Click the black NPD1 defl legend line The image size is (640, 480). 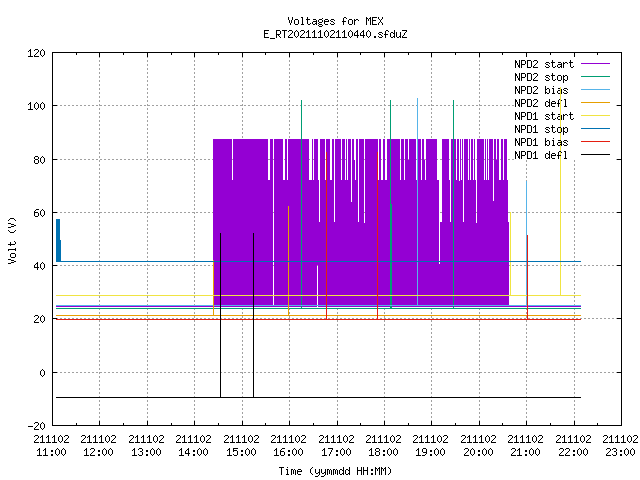click(x=595, y=155)
